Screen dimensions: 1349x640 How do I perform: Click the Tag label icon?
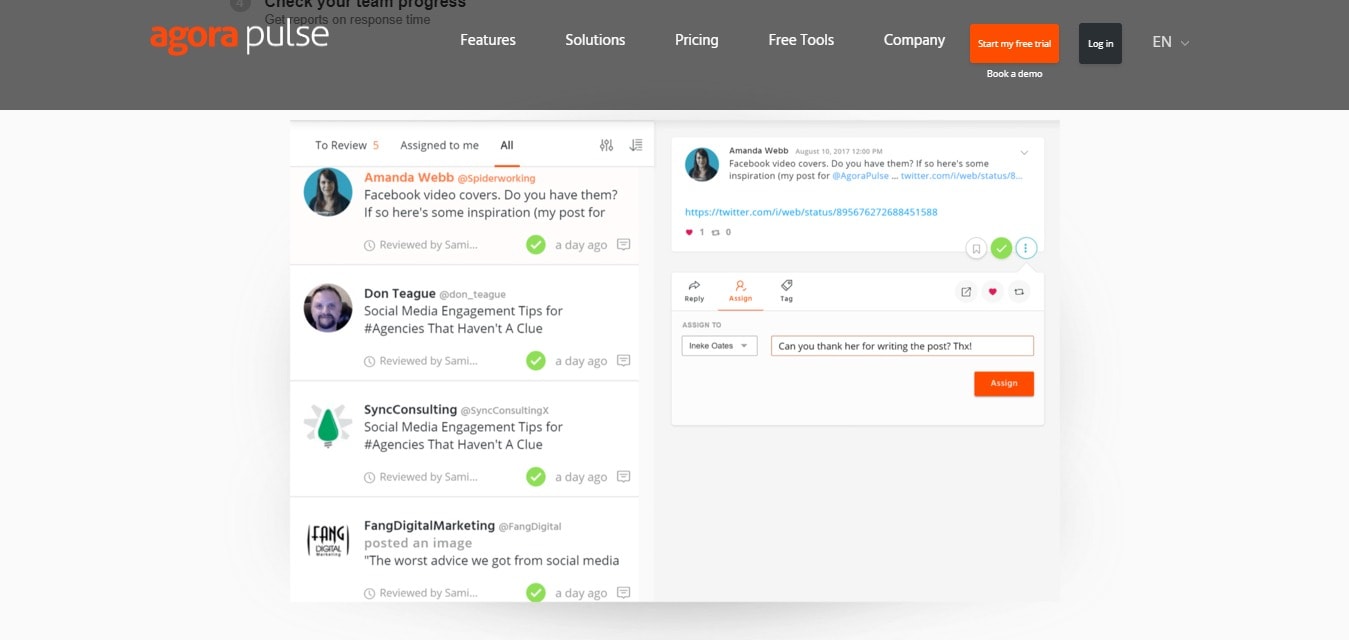click(x=787, y=286)
